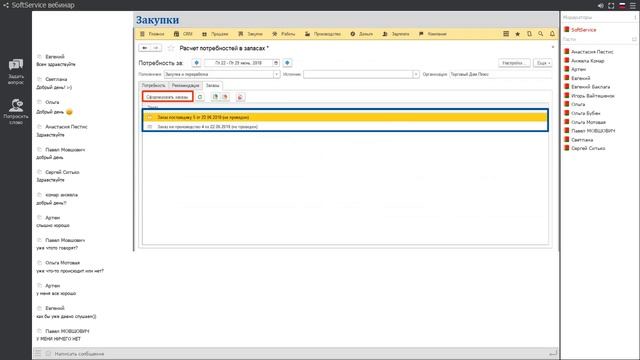Click chat message уже что-то происходит или нет?

coord(70,271)
